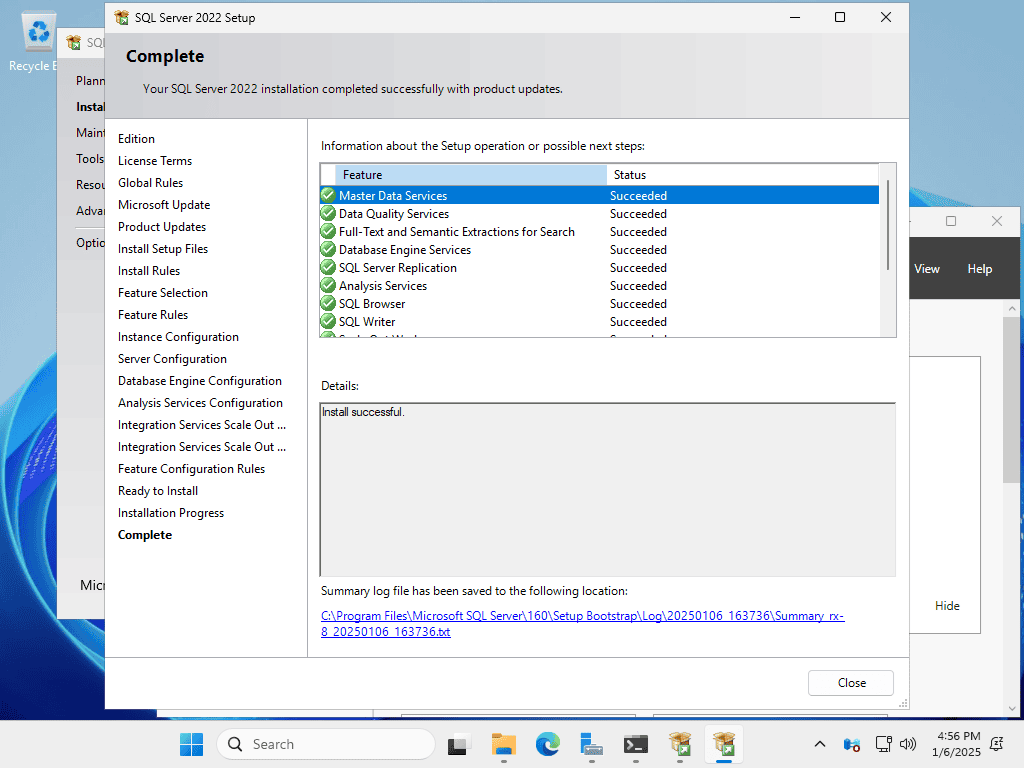Click the display/monitor tray icon
Image resolution: width=1024 pixels, height=768 pixels.
tap(884, 744)
